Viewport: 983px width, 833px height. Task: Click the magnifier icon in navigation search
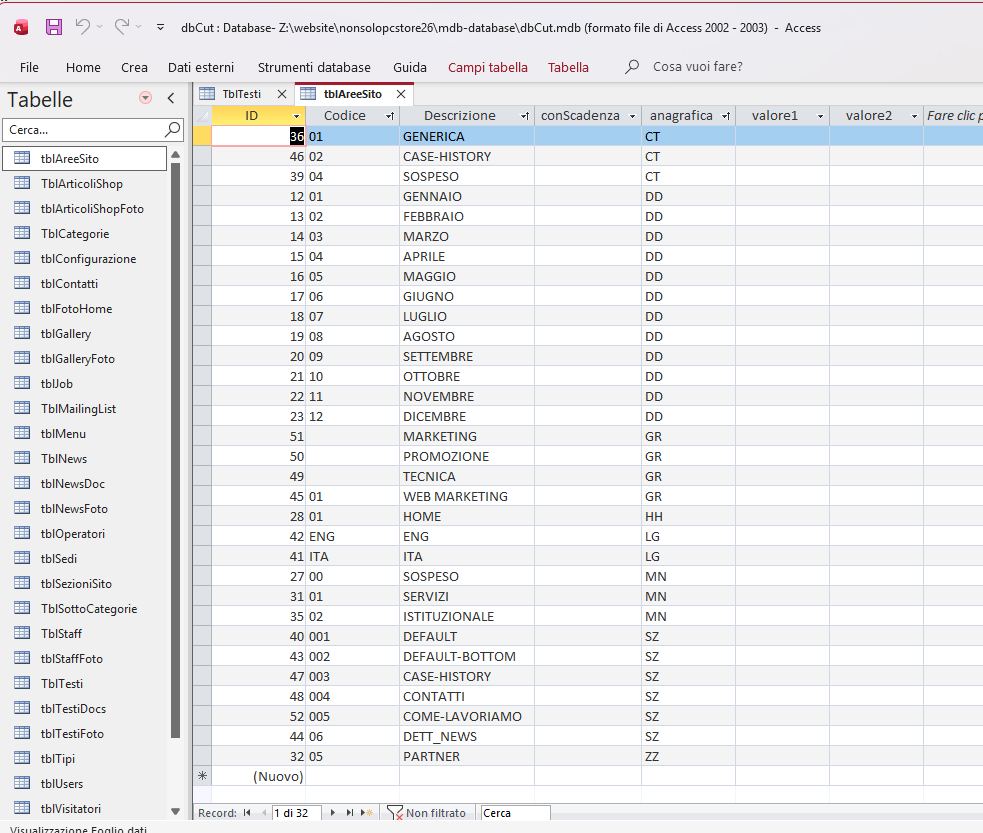tap(172, 130)
